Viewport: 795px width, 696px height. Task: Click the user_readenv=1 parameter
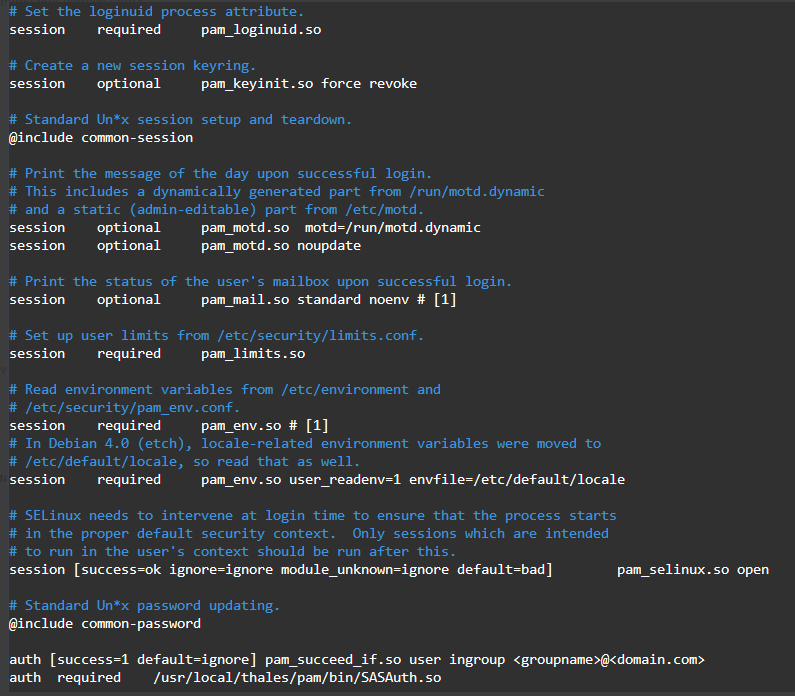pyautogui.click(x=341, y=479)
